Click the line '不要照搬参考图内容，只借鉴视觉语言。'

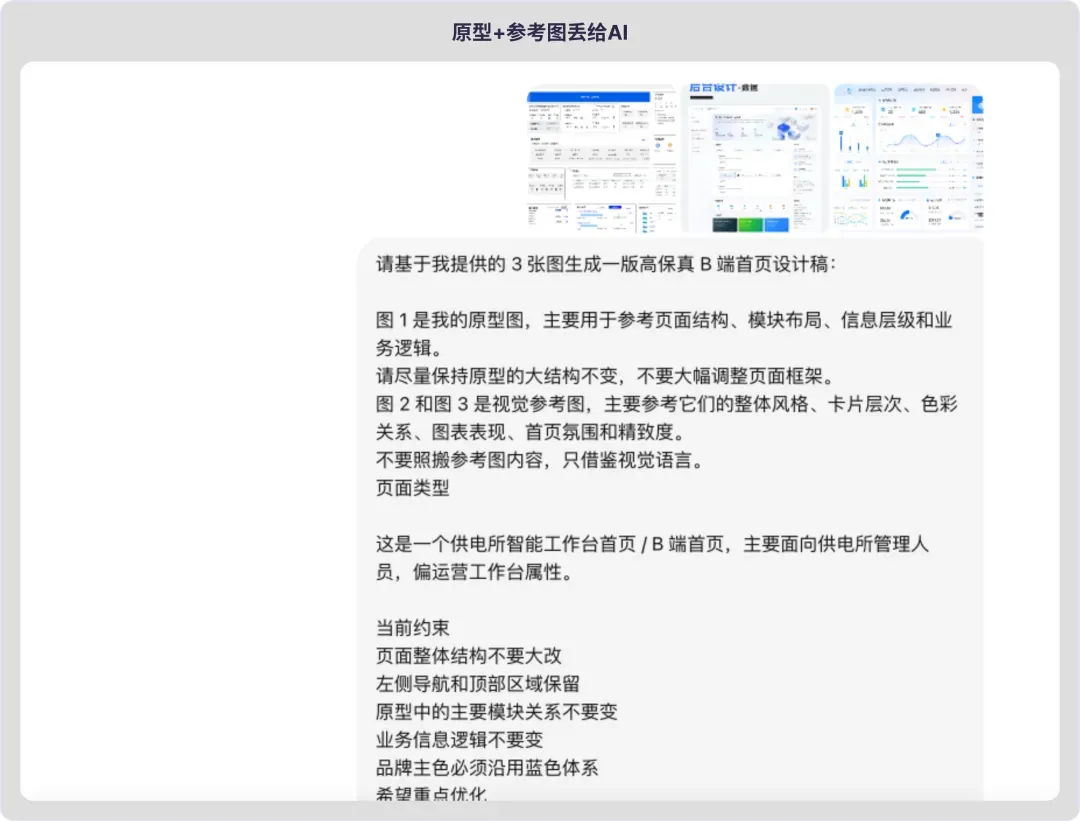point(540,460)
